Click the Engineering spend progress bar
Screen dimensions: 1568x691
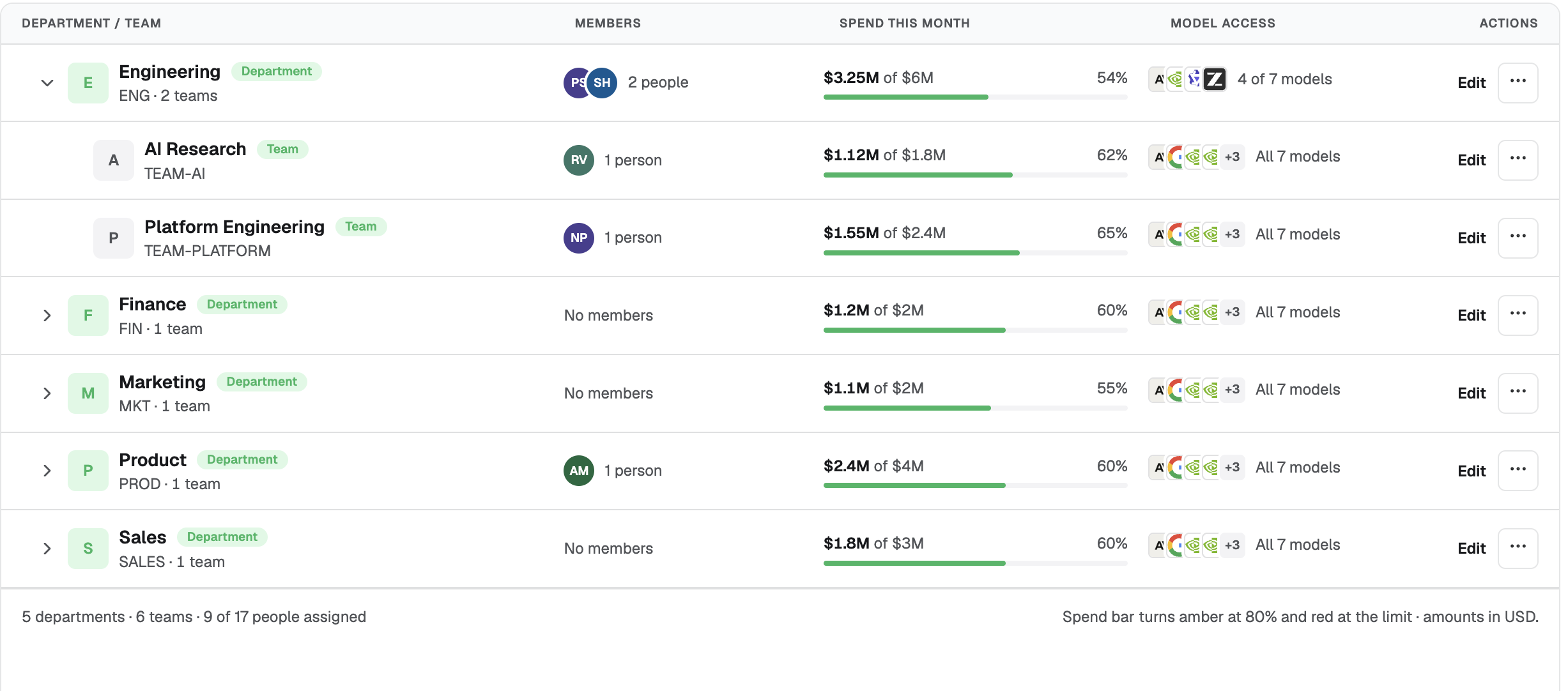[x=975, y=97]
